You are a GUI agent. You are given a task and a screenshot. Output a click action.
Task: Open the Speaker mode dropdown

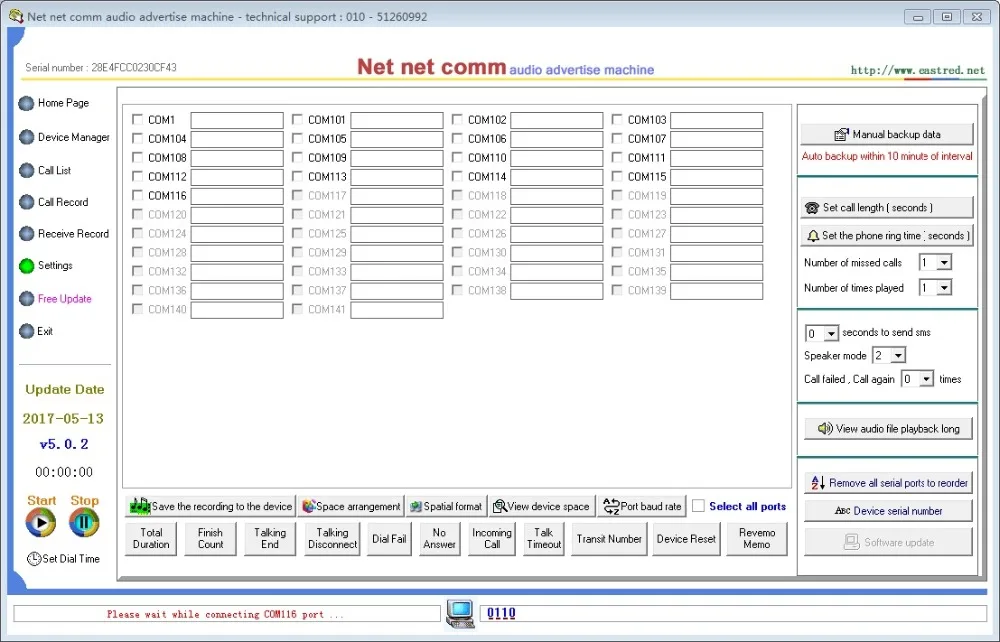click(x=898, y=356)
